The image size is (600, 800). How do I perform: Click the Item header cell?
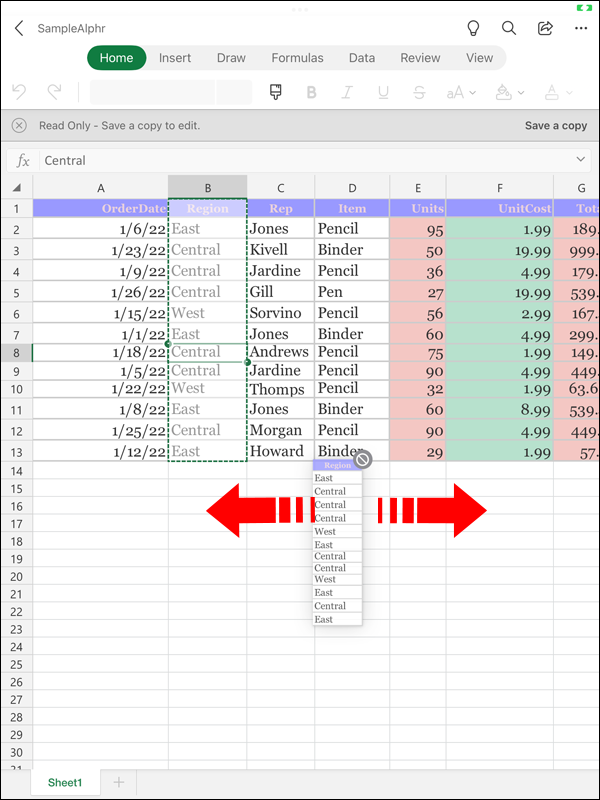tap(352, 208)
